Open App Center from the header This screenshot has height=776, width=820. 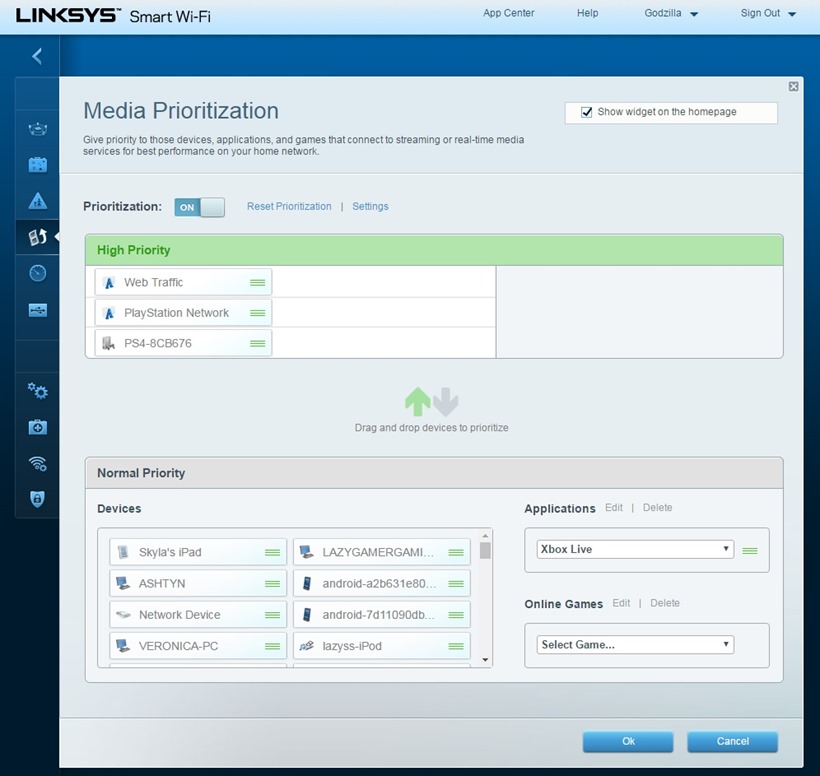click(508, 13)
